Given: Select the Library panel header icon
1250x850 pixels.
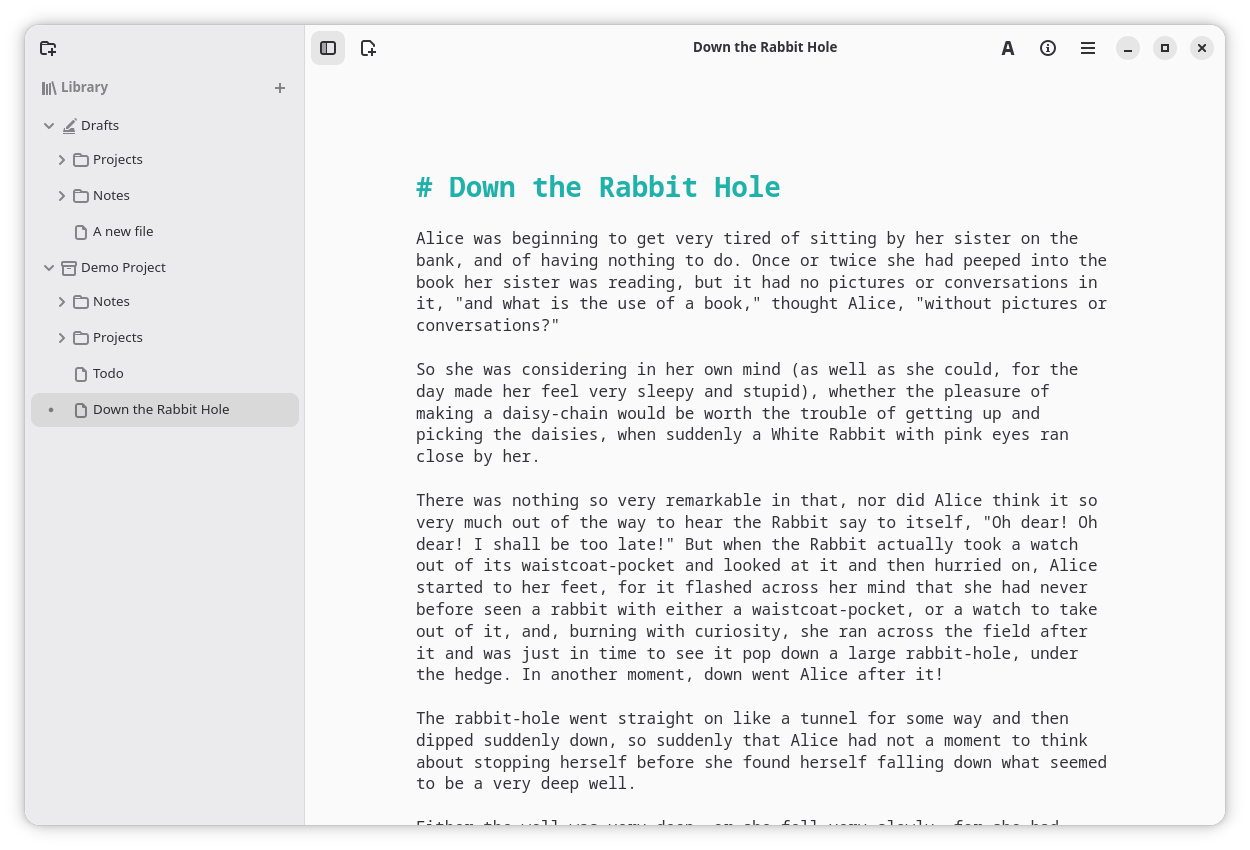Looking at the screenshot, I should (x=49, y=87).
